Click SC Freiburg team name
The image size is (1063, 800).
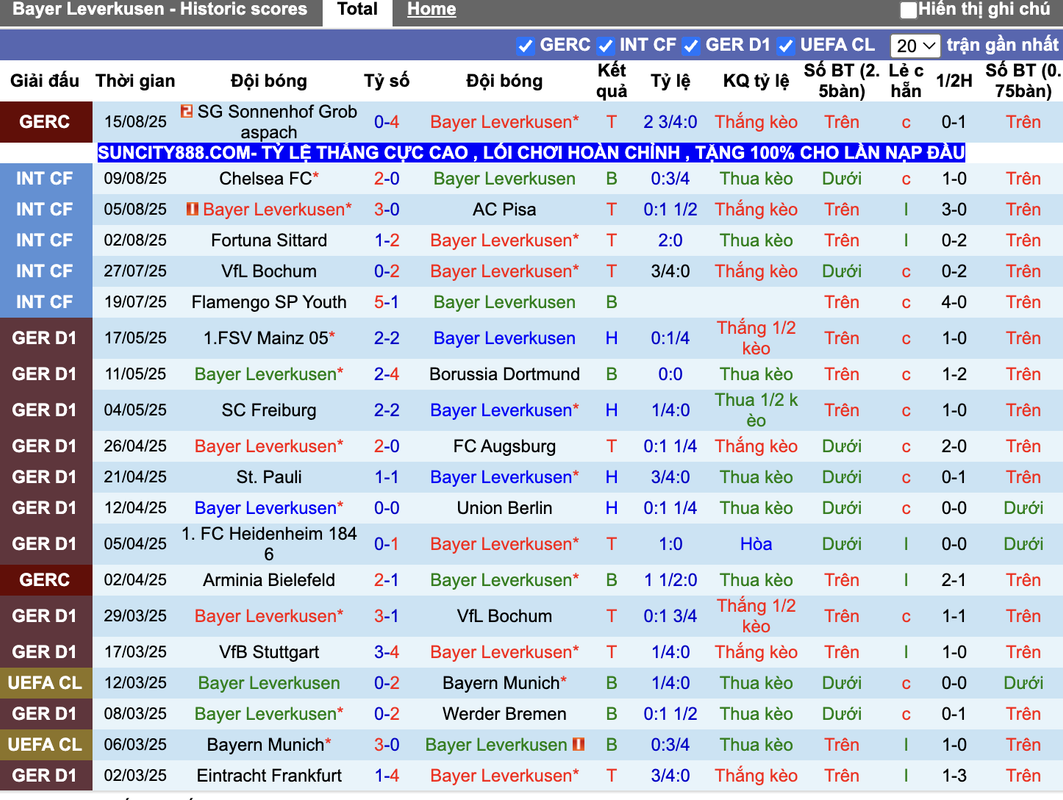269,410
